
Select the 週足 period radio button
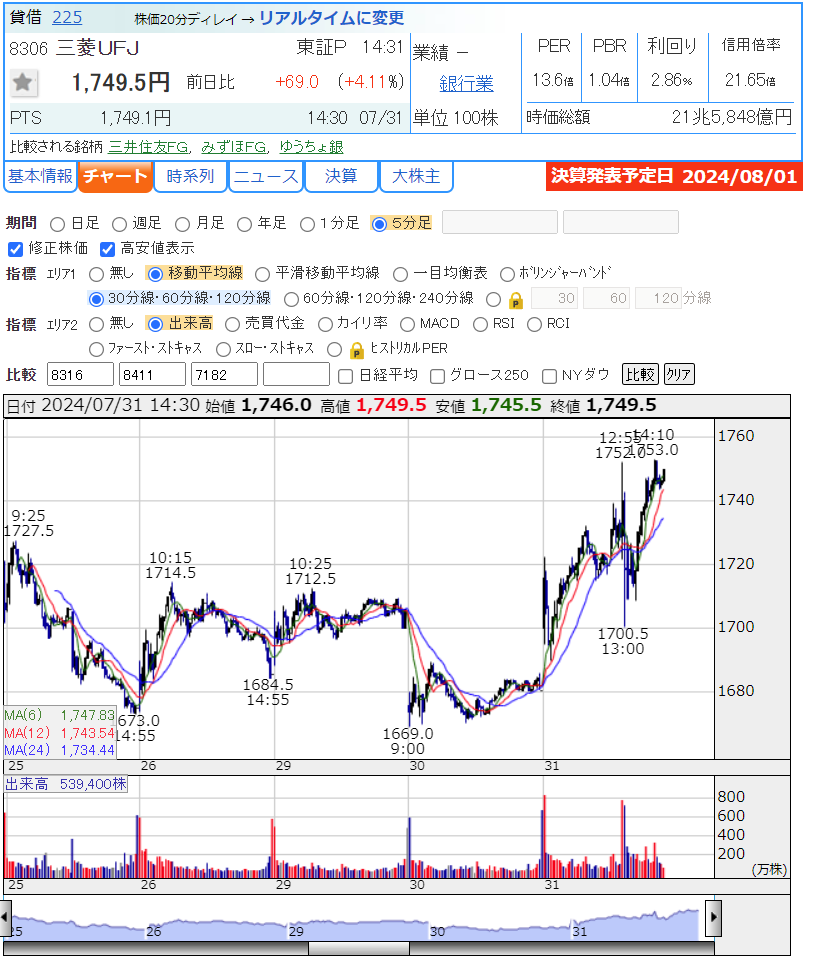(x=119, y=224)
